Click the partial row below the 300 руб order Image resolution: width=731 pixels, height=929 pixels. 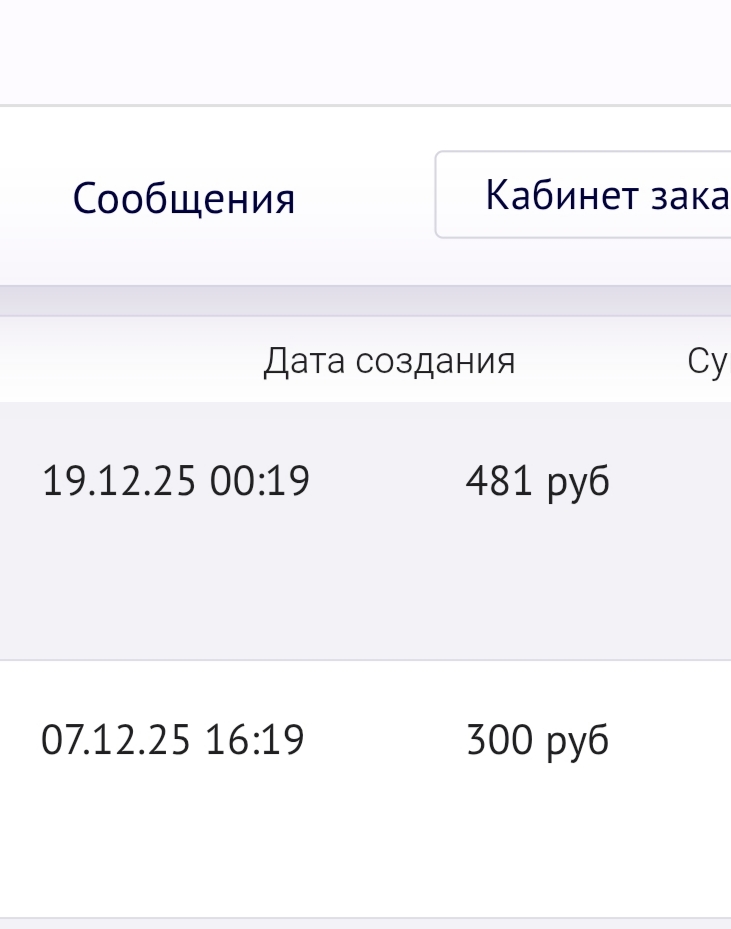pos(365,924)
